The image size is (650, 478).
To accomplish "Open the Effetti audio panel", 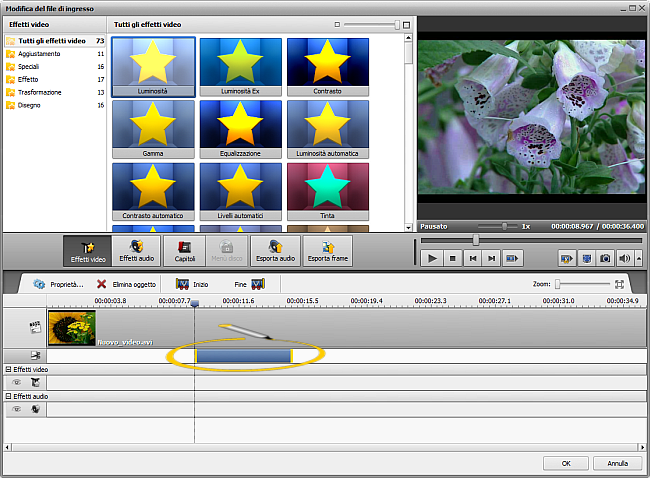I will tap(135, 250).
